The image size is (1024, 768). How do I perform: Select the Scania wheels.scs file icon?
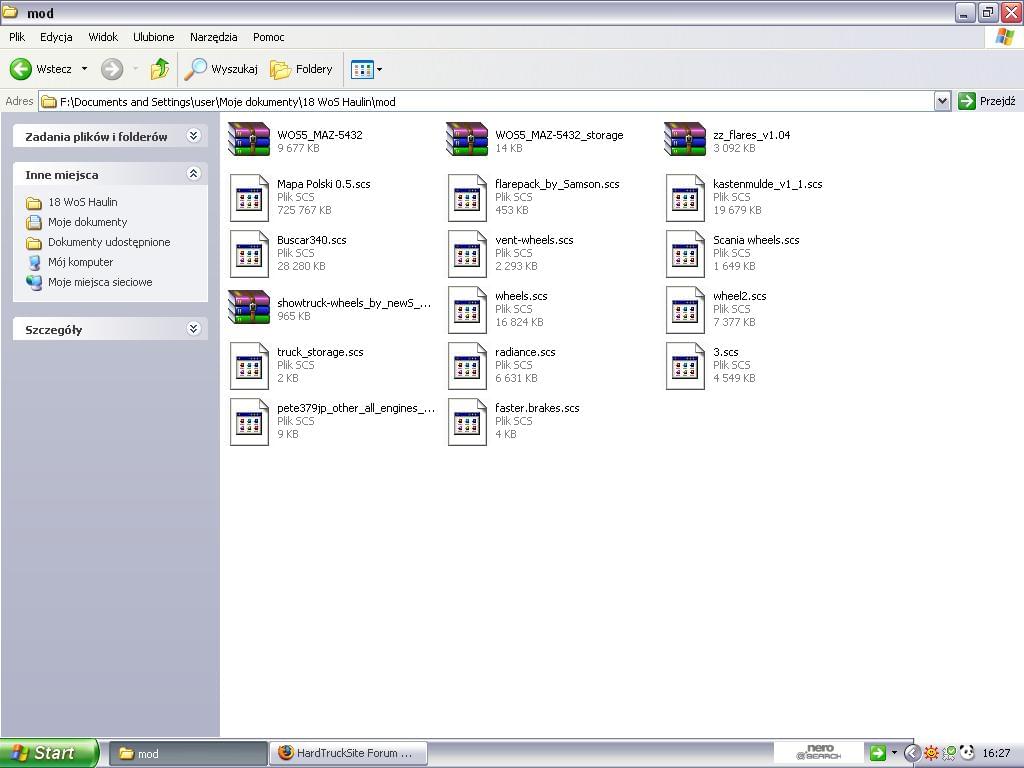pyautogui.click(x=685, y=253)
